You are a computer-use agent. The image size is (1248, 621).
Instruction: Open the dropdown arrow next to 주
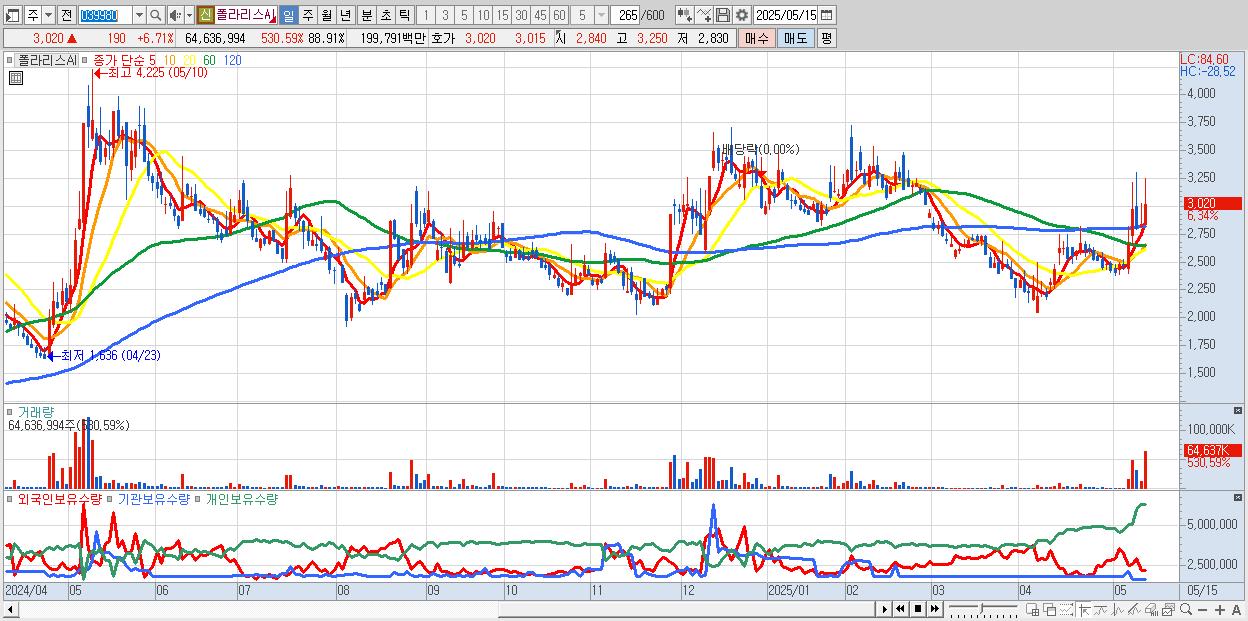pos(48,15)
